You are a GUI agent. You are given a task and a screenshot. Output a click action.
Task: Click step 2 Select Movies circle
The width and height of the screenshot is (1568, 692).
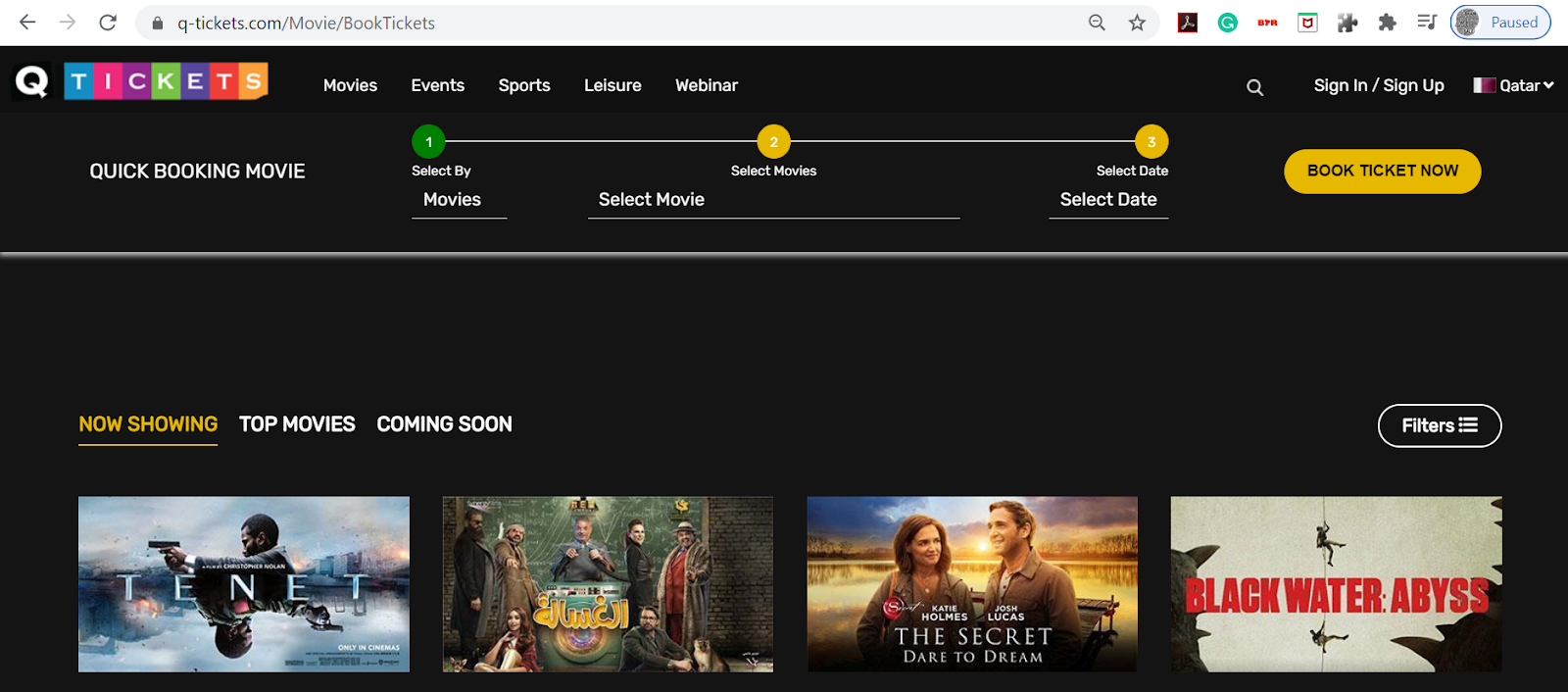pyautogui.click(x=773, y=142)
